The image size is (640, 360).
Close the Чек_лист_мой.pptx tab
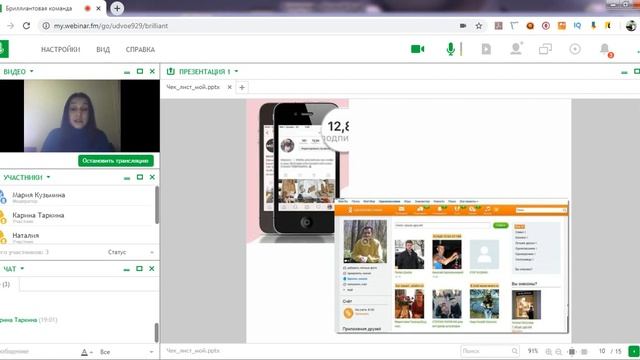point(229,87)
